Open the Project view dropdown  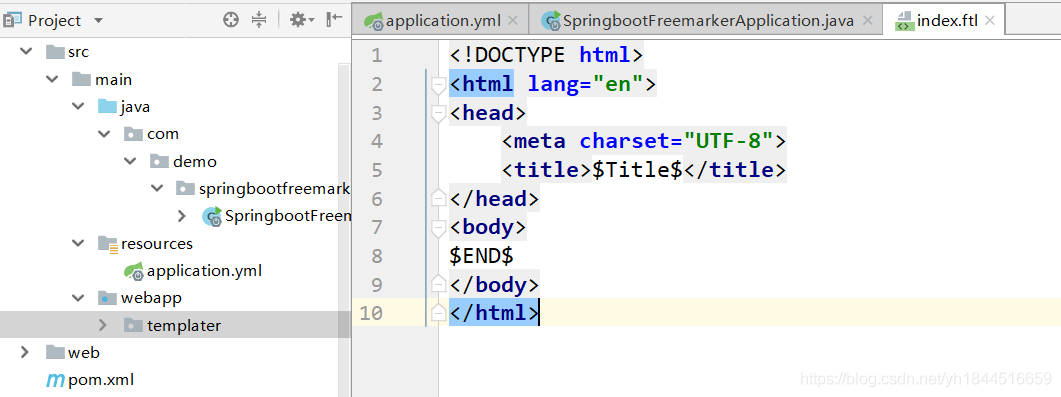click(99, 21)
